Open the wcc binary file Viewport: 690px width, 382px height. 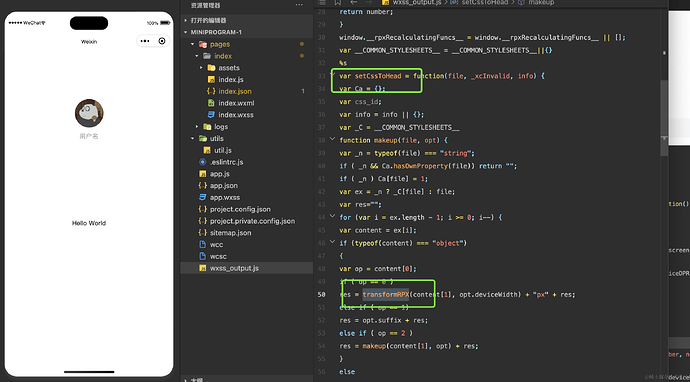pyautogui.click(x=216, y=244)
